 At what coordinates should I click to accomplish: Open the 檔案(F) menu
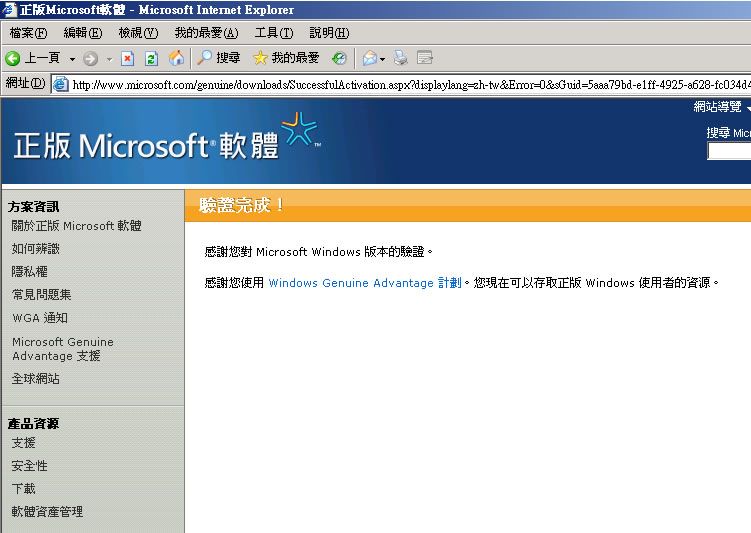point(28,33)
